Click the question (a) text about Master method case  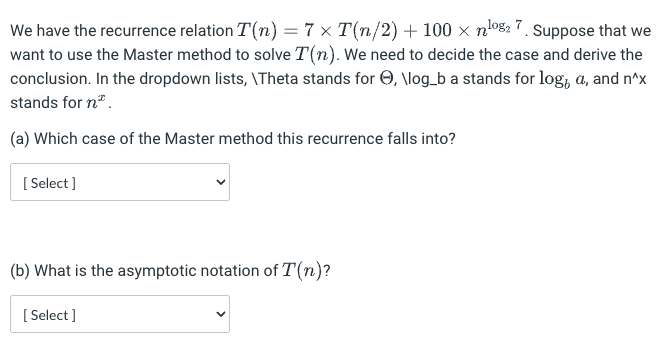233,139
